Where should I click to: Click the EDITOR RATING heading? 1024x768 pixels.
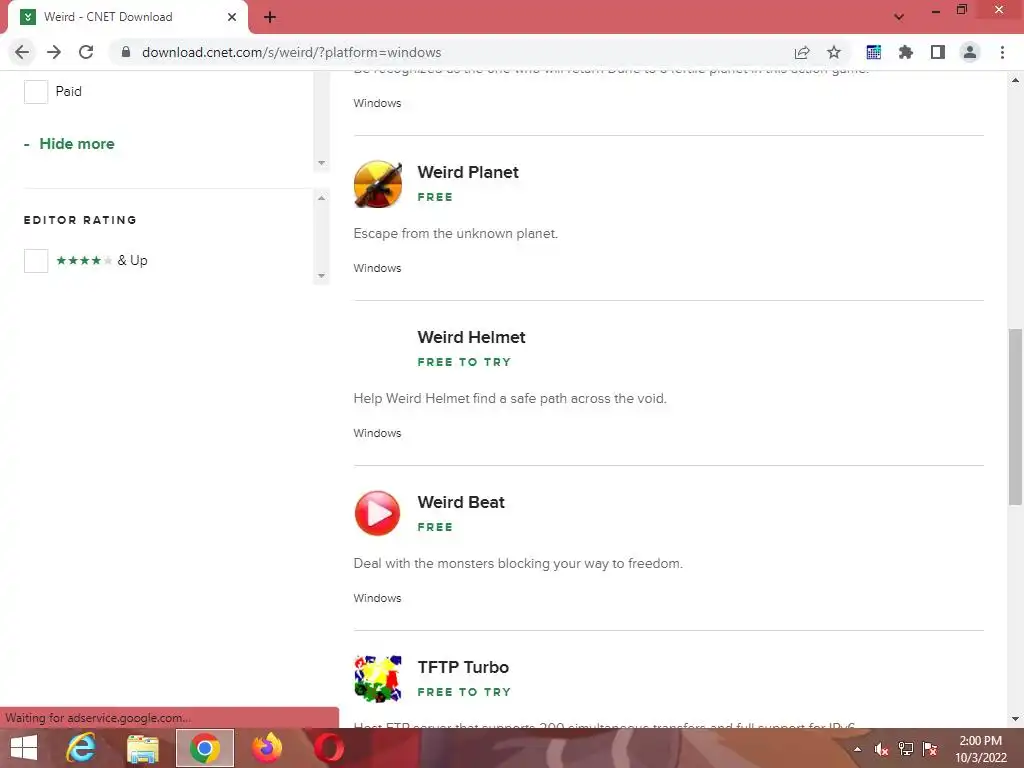pos(80,220)
